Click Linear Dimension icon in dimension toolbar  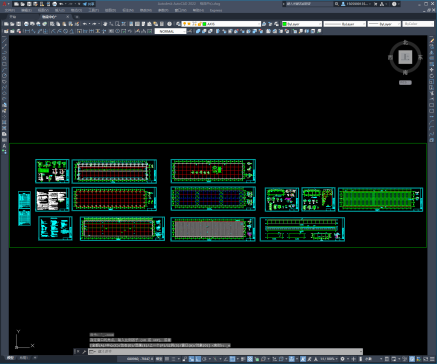coord(27,31)
